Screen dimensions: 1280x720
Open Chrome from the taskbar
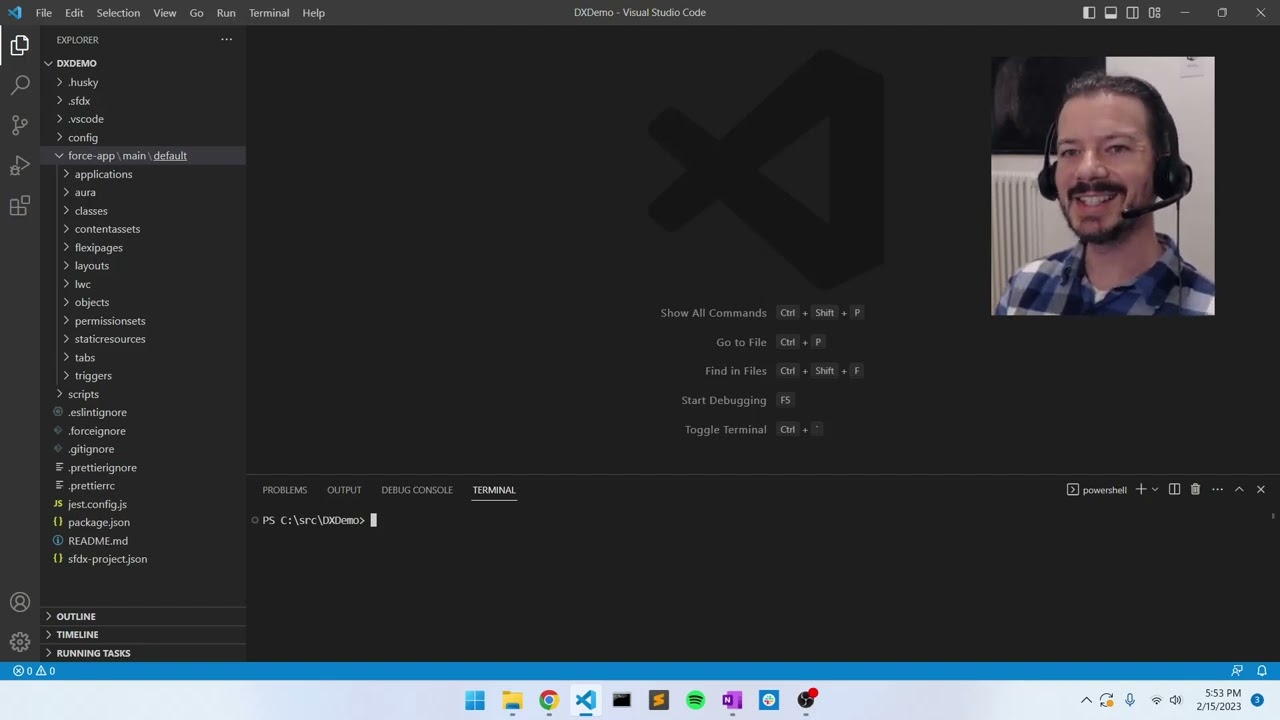549,700
